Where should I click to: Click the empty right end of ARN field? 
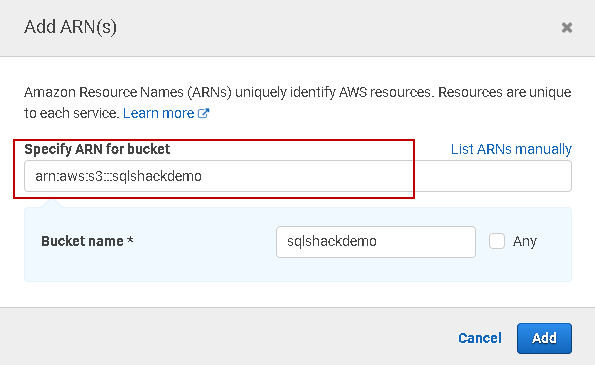pos(493,176)
